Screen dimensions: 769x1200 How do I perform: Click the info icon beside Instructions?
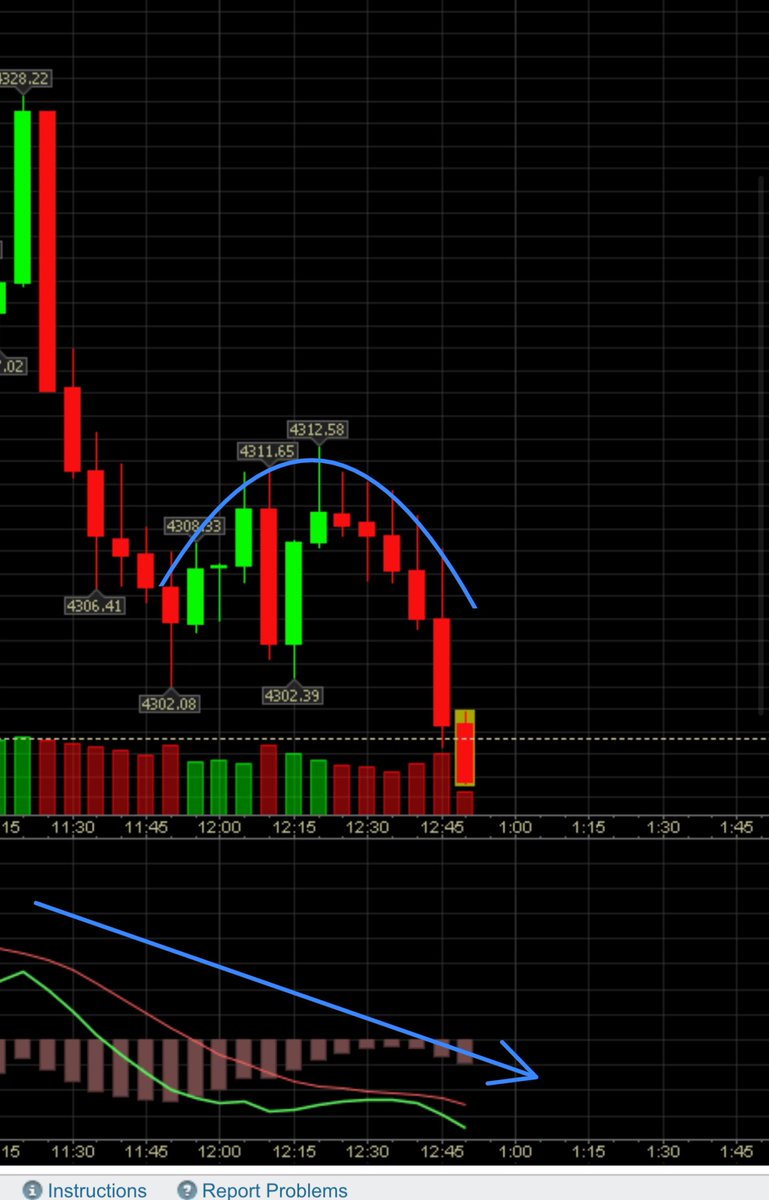(x=33, y=1190)
